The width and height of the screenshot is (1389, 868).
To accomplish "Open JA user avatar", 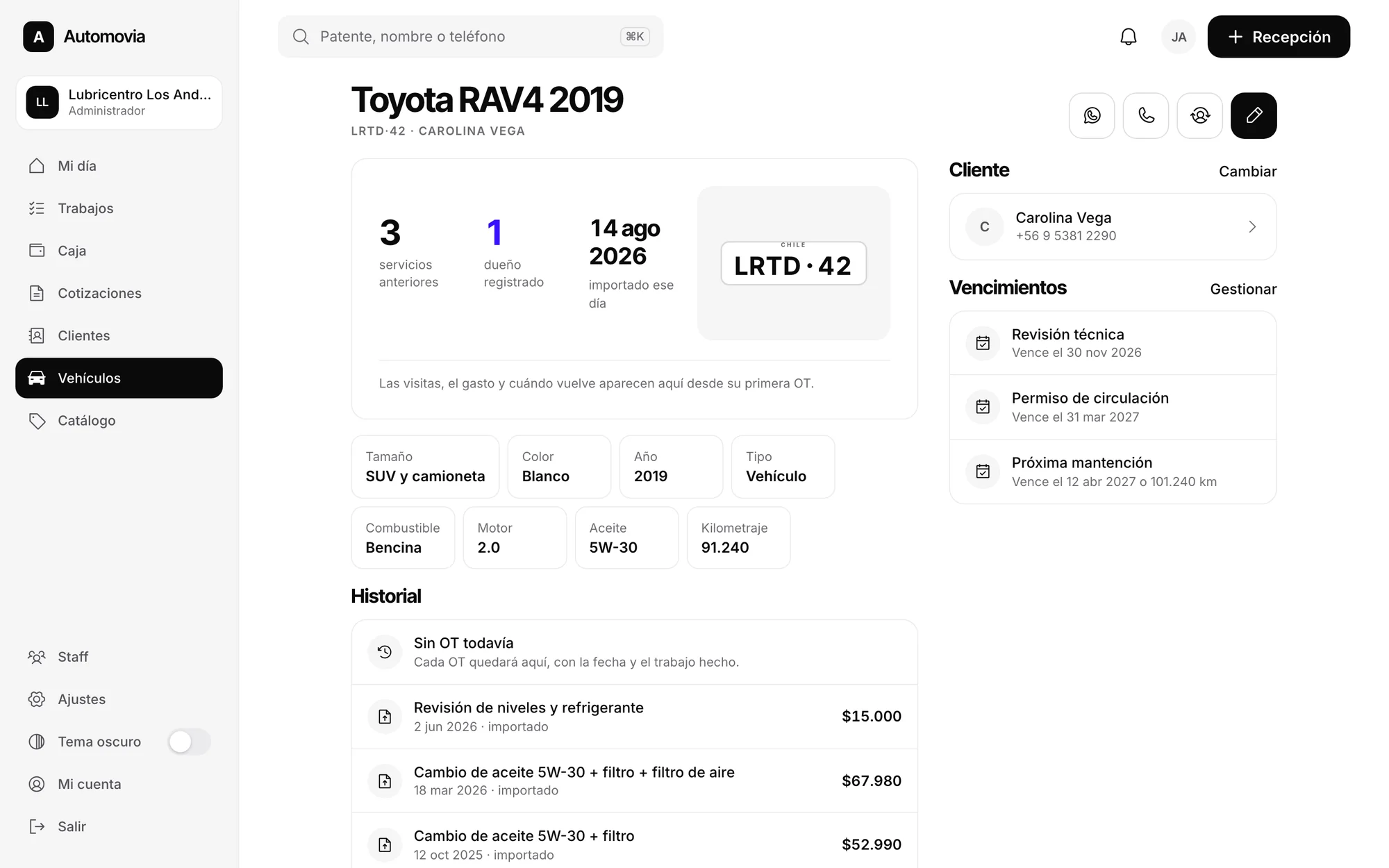I will tap(1179, 37).
